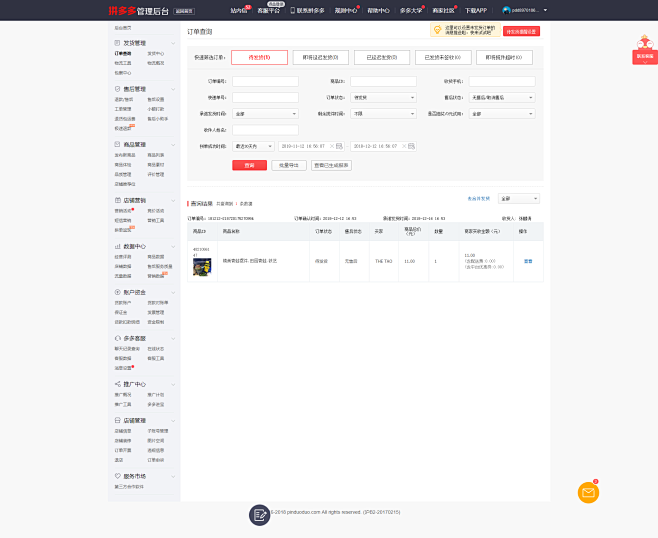This screenshot has height=538, width=658.
Task: Click the orange mail icon at bottom right
Action: [588, 492]
